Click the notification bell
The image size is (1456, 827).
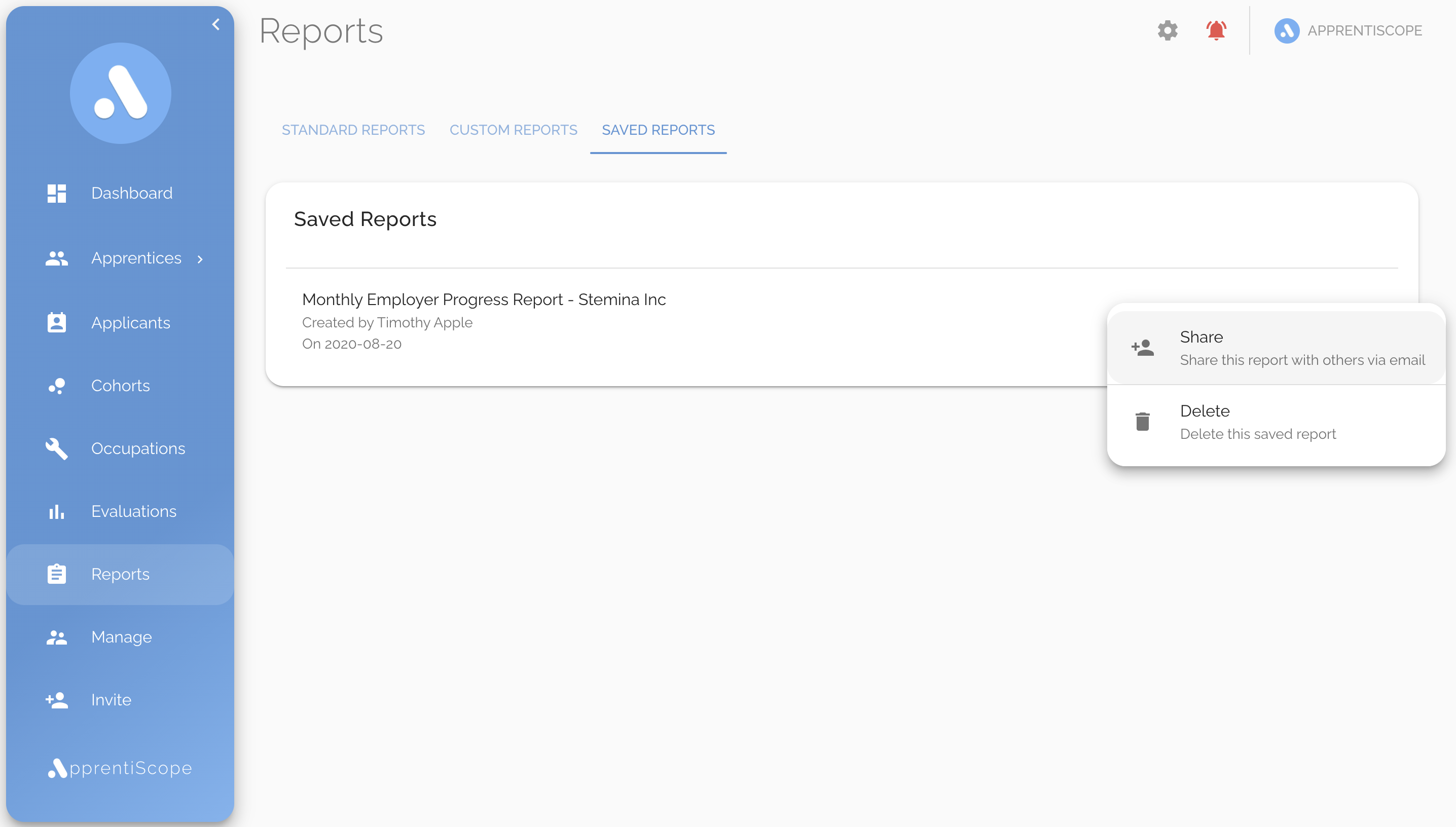(1216, 31)
